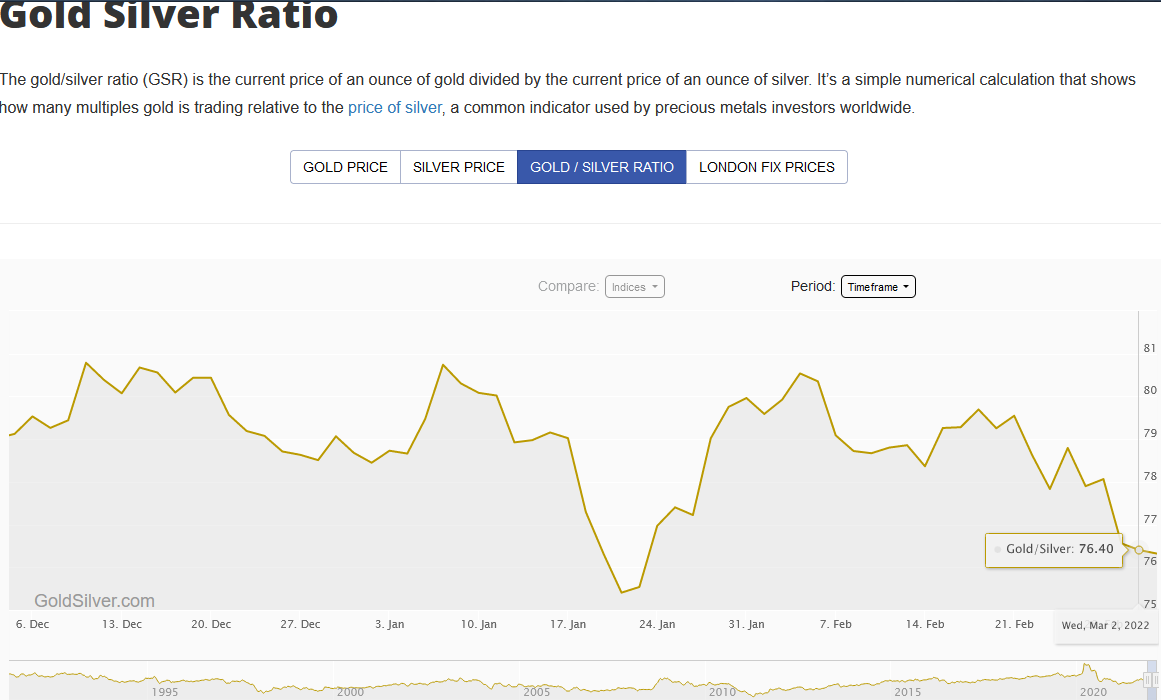Screen dimensions: 1161x700
Task: Click the 78 value on y-axis
Action: [1150, 476]
